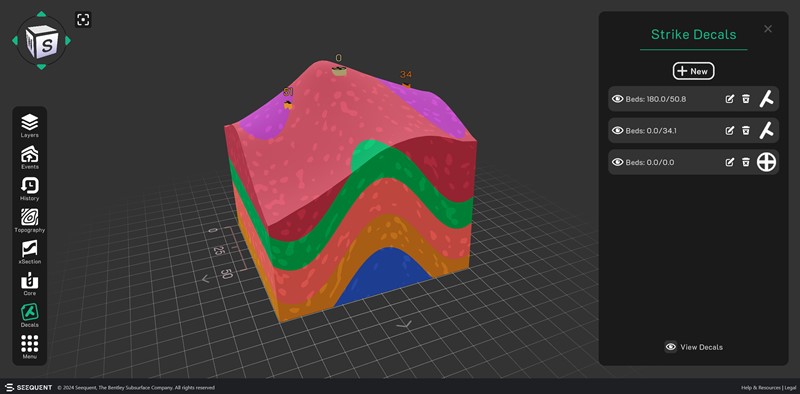
Task: Open the Topography tool
Action: point(30,220)
